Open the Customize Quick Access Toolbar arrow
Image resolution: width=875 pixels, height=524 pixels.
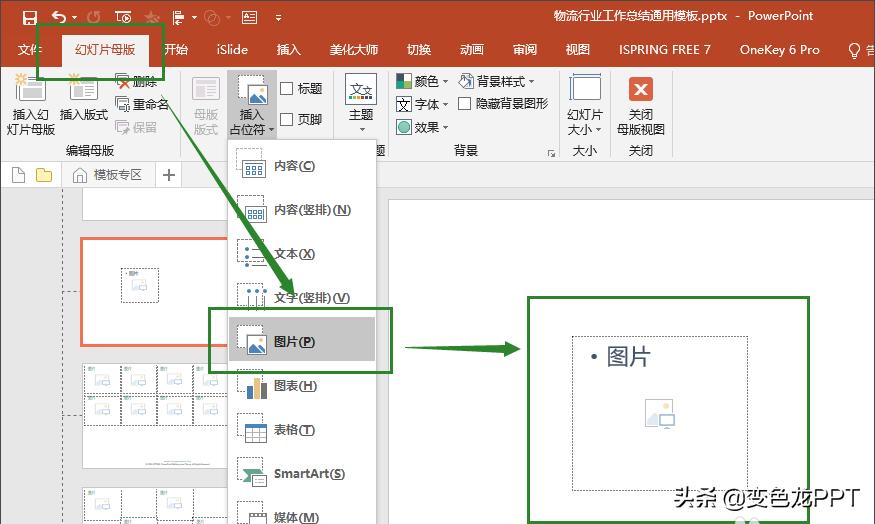(x=278, y=18)
